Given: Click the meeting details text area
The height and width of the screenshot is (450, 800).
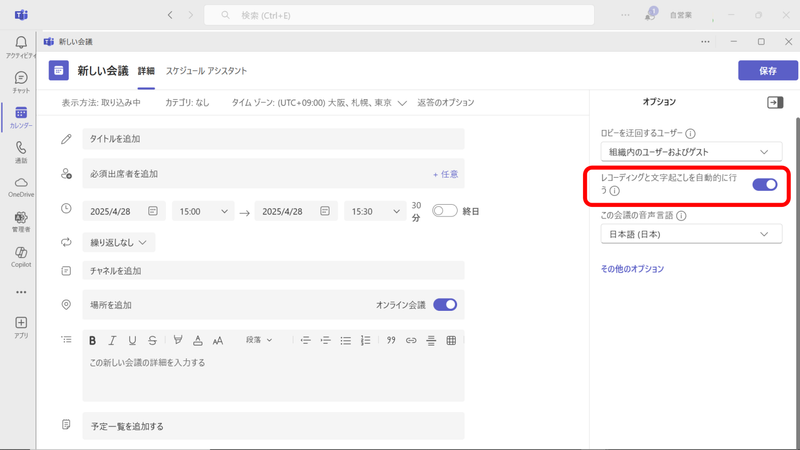Looking at the screenshot, I should click(x=273, y=377).
